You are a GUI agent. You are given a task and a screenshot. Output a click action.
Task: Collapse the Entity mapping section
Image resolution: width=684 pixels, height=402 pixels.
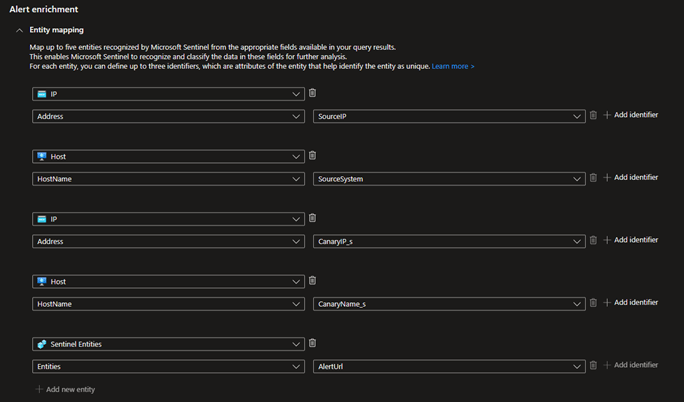click(x=19, y=31)
